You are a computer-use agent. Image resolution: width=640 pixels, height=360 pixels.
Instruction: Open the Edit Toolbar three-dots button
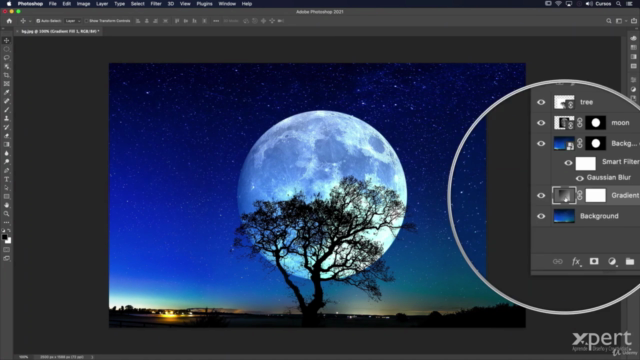[x=7, y=223]
